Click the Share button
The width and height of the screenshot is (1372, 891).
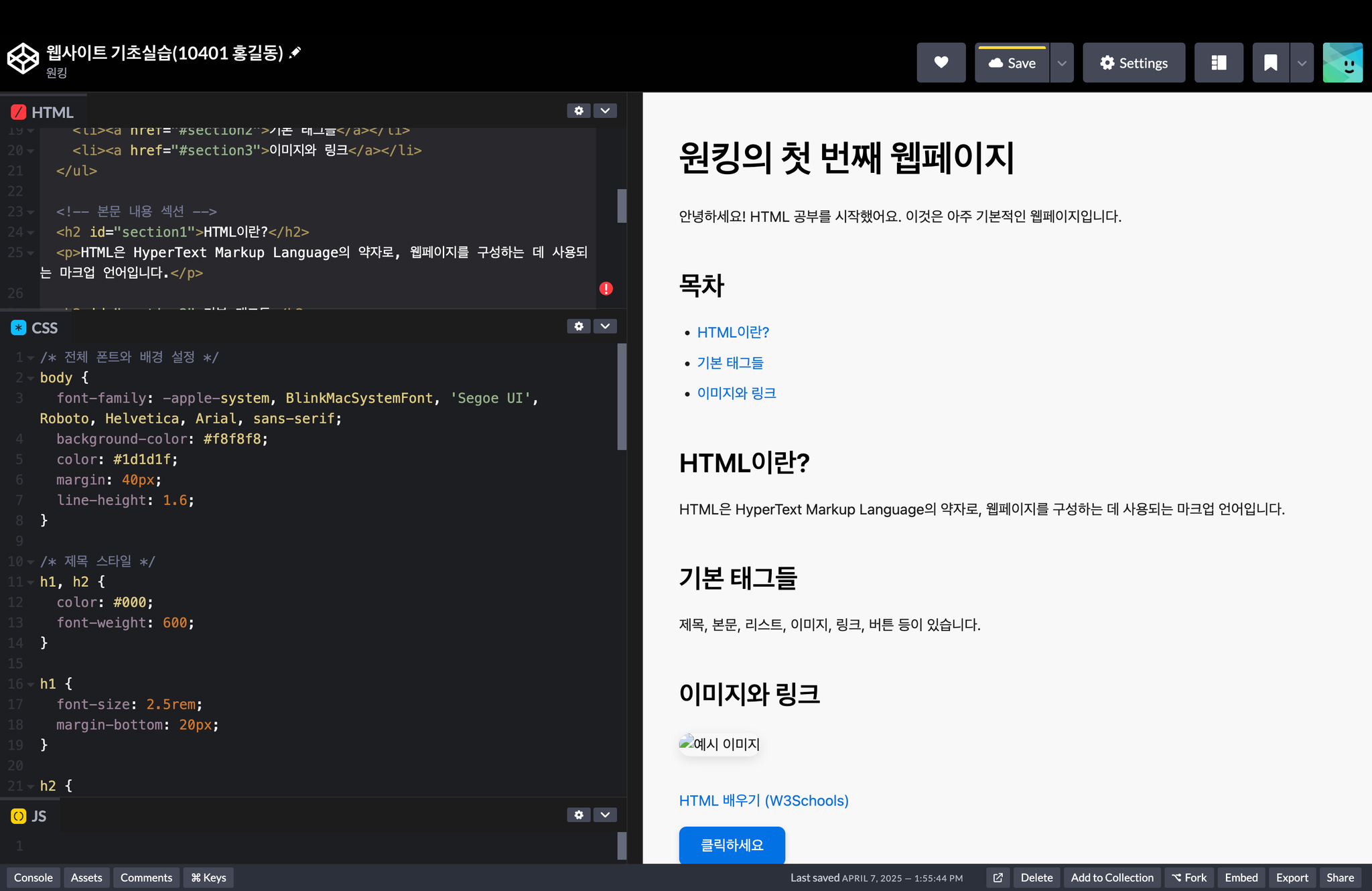coord(1341,878)
